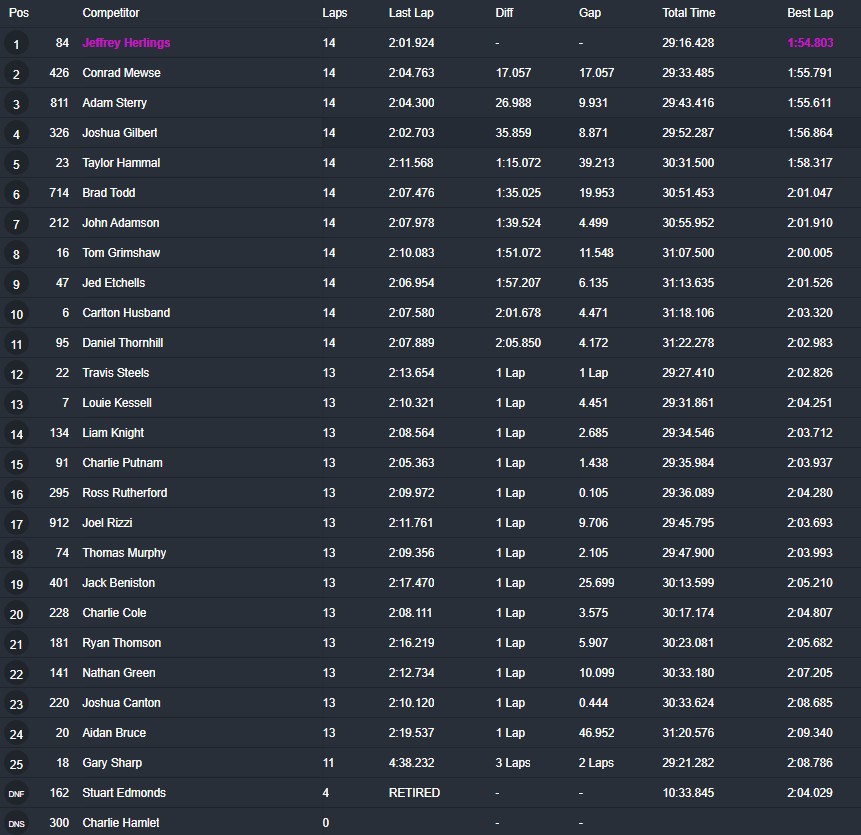Click best lap 2:00.005
The image size is (861, 835).
tap(810, 253)
